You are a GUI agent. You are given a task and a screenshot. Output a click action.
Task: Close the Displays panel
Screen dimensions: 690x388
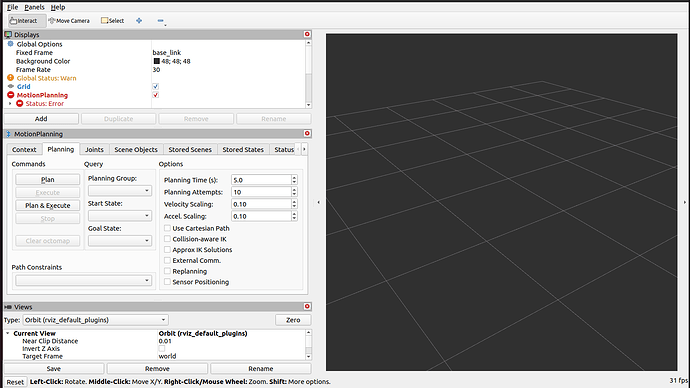coord(307,34)
